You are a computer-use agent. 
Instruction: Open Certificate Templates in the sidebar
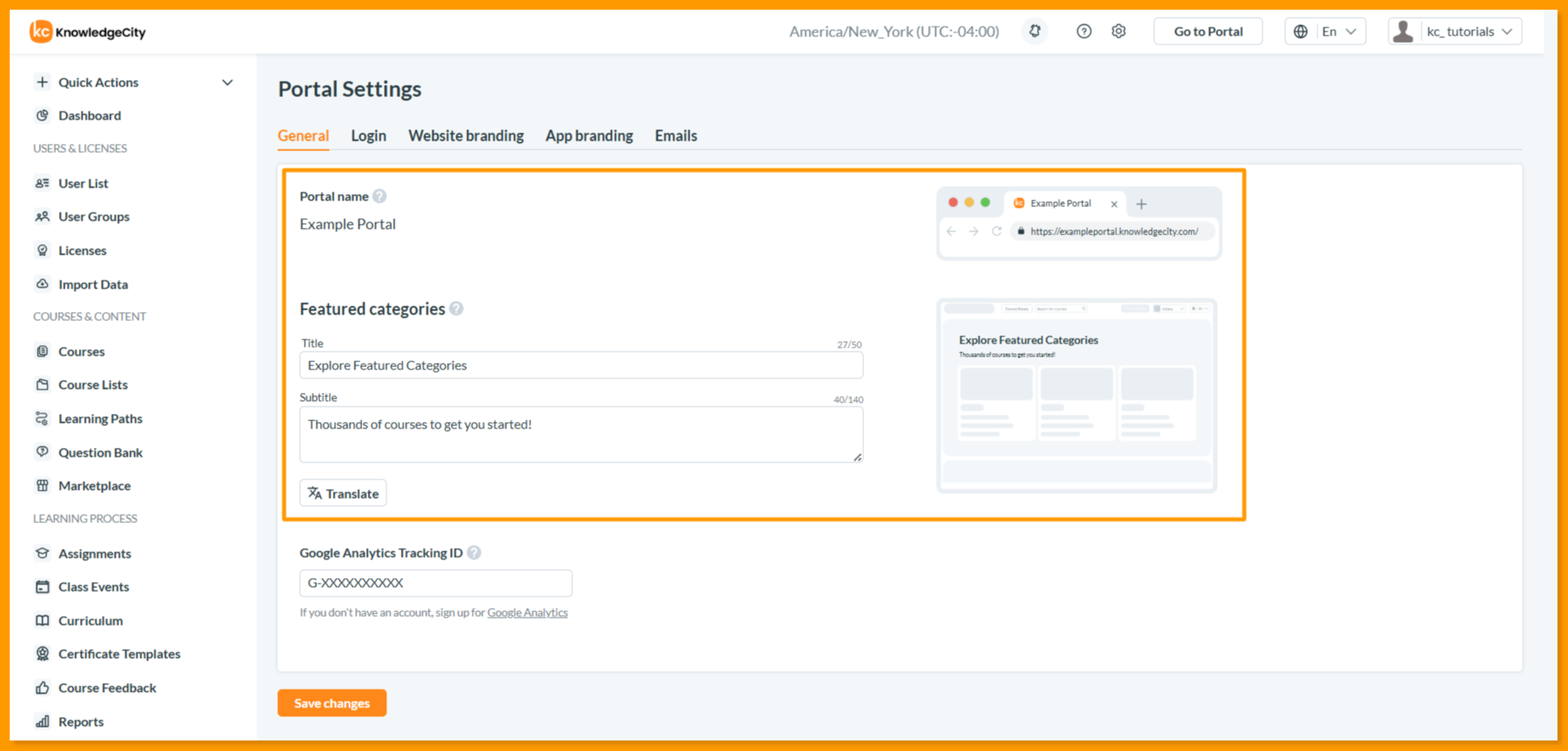point(119,654)
